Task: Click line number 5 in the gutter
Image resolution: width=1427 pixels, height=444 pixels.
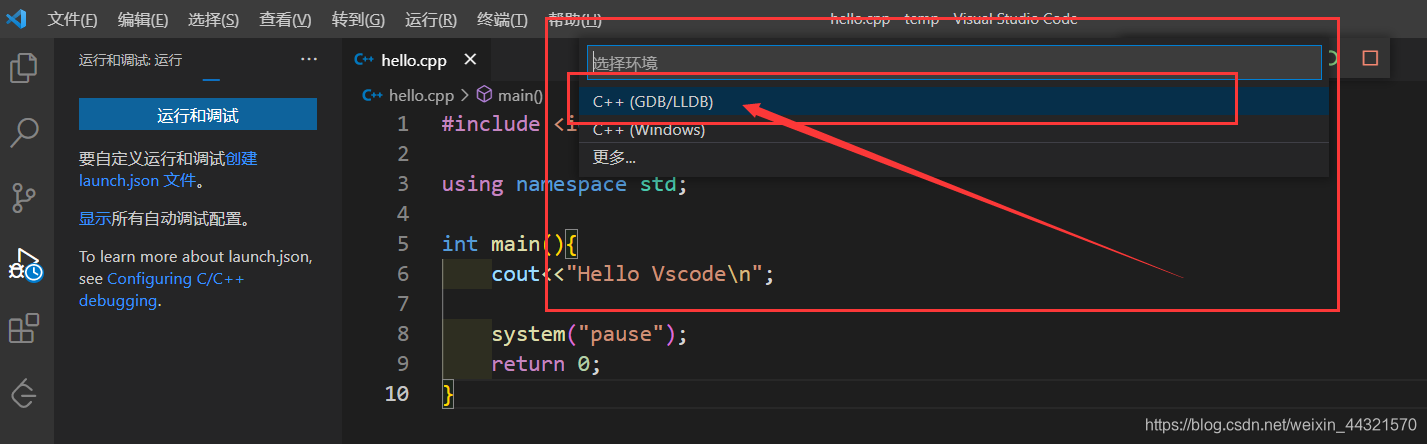Action: (x=402, y=244)
